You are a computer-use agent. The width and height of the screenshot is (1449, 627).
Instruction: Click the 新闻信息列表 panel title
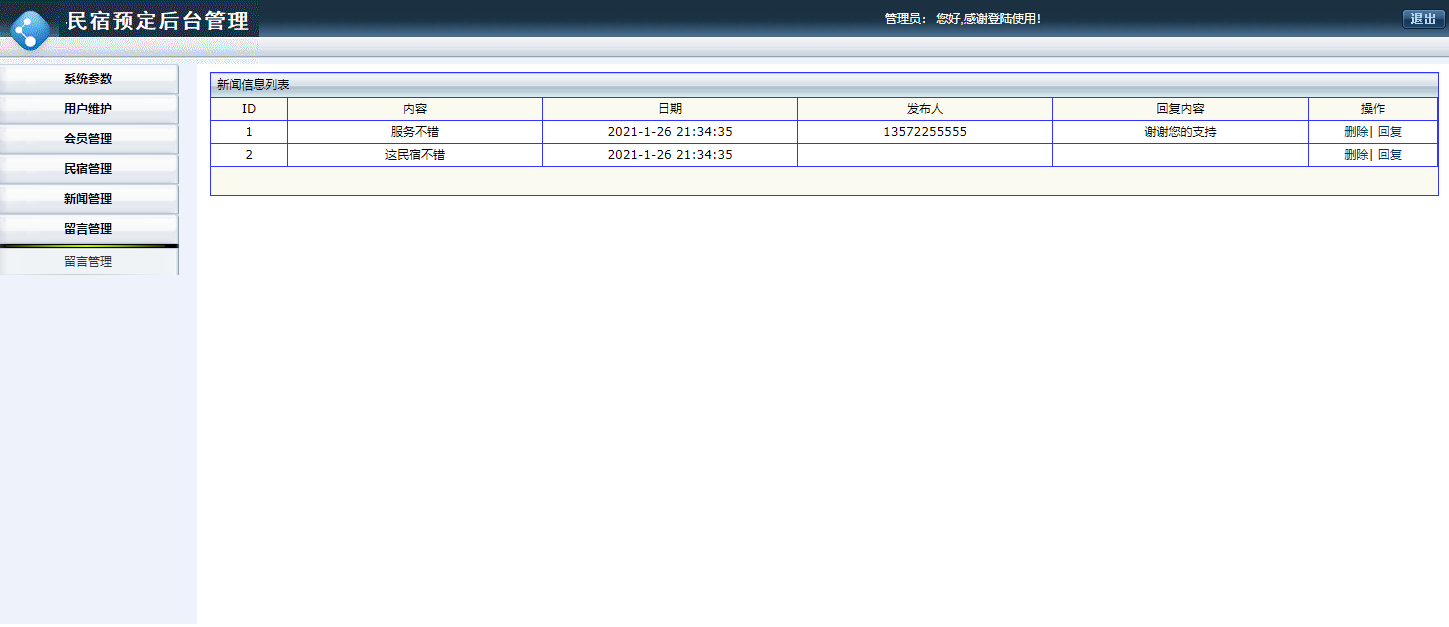click(x=253, y=85)
